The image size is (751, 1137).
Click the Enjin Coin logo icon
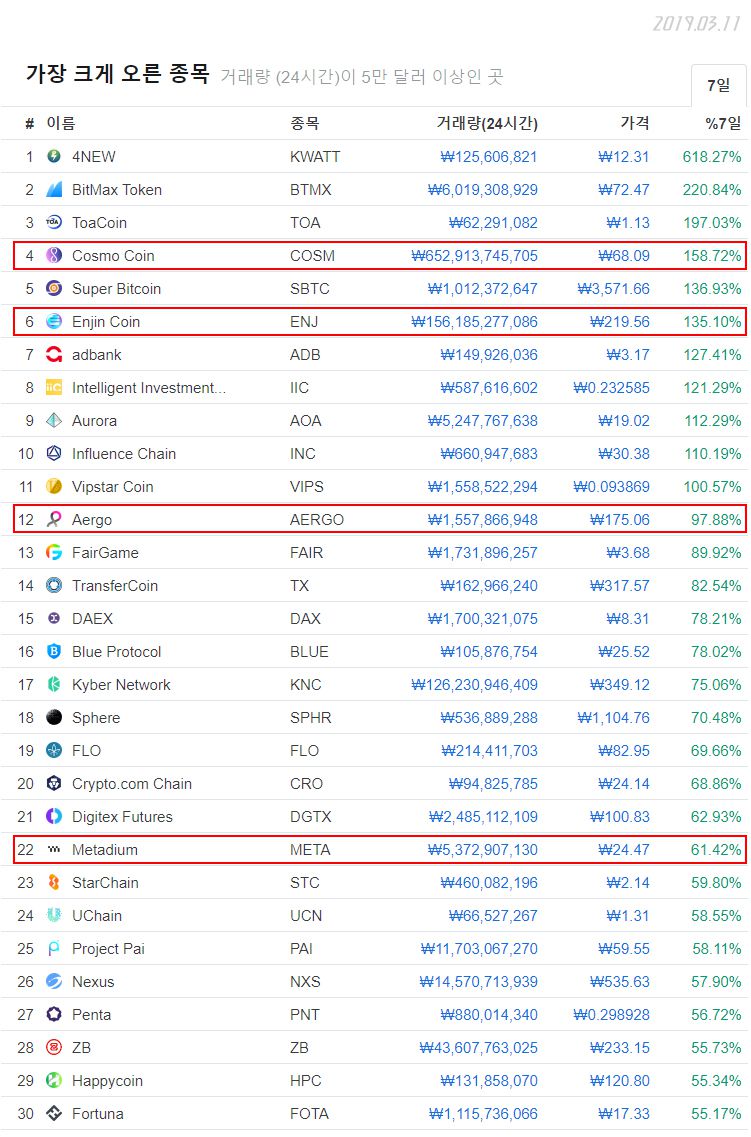(54, 321)
